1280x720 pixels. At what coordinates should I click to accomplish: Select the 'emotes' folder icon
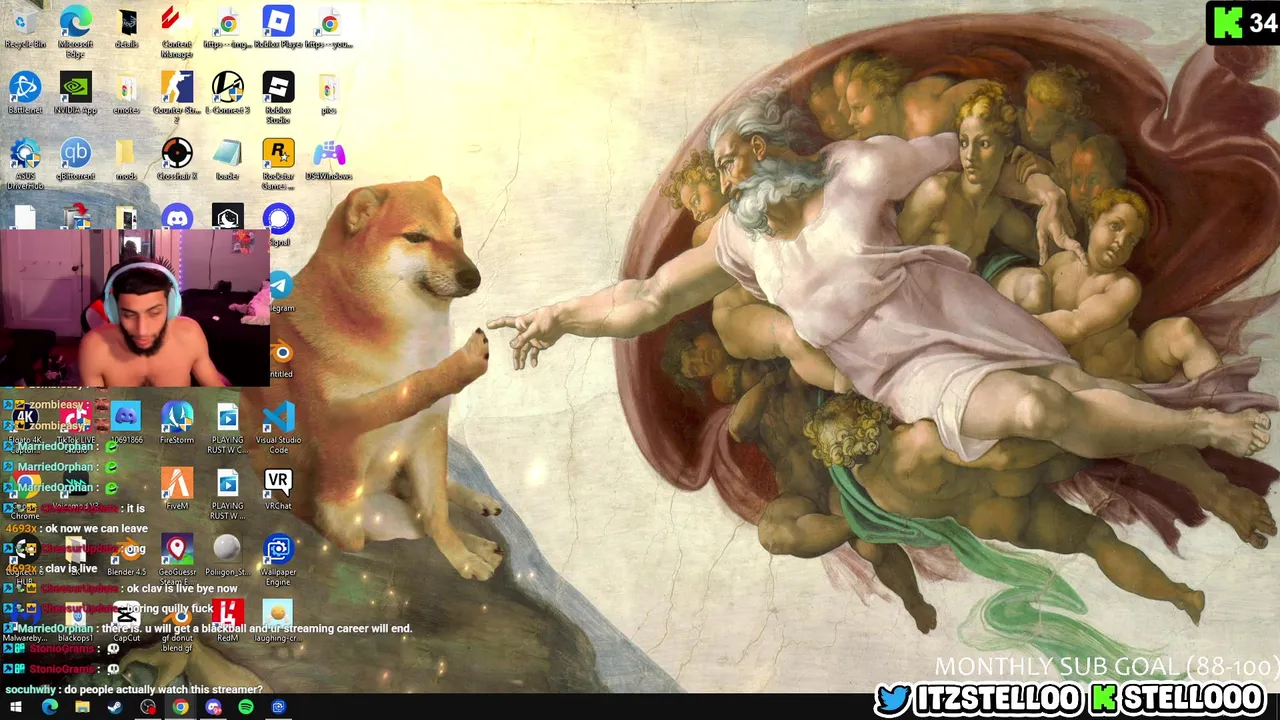tap(127, 94)
